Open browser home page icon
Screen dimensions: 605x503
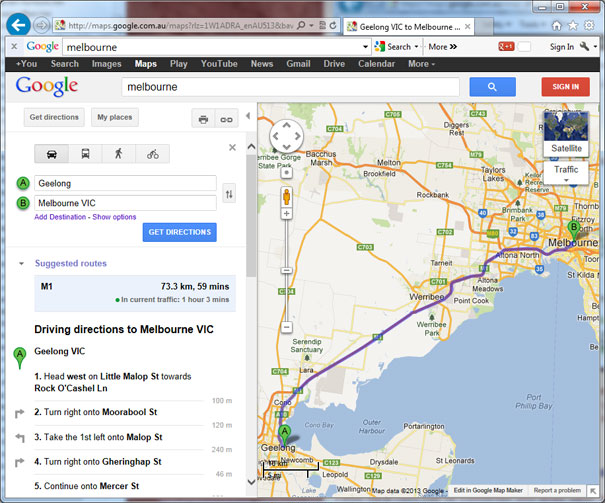coord(556,26)
